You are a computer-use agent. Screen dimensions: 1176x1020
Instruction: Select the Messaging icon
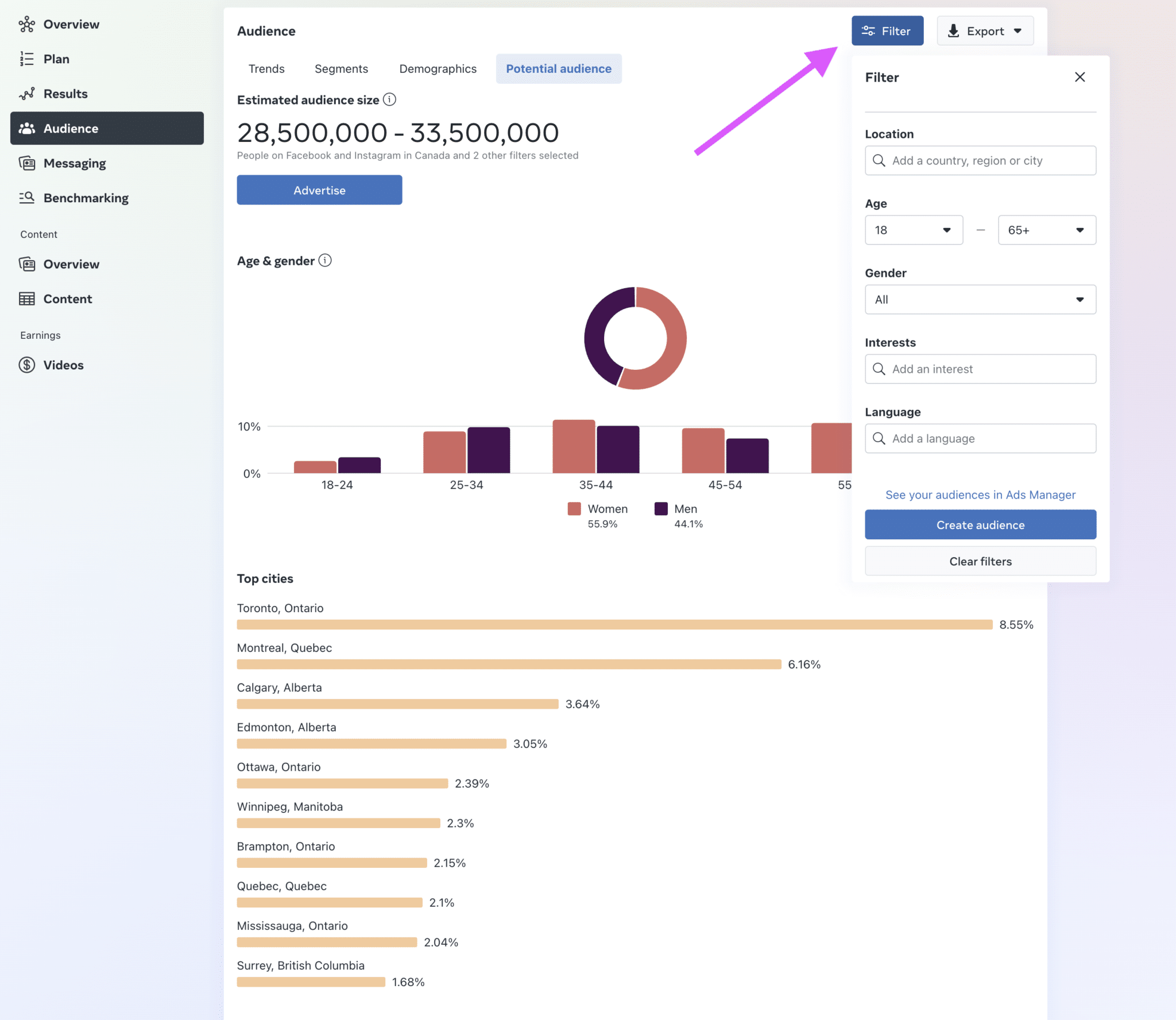pos(27,163)
